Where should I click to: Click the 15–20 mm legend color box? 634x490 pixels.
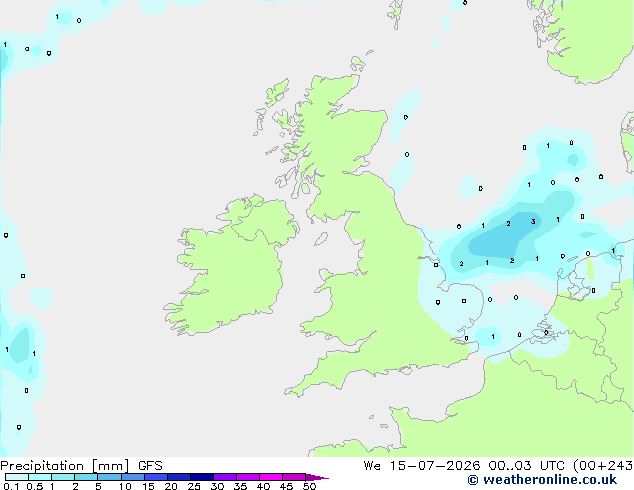(x=155, y=477)
